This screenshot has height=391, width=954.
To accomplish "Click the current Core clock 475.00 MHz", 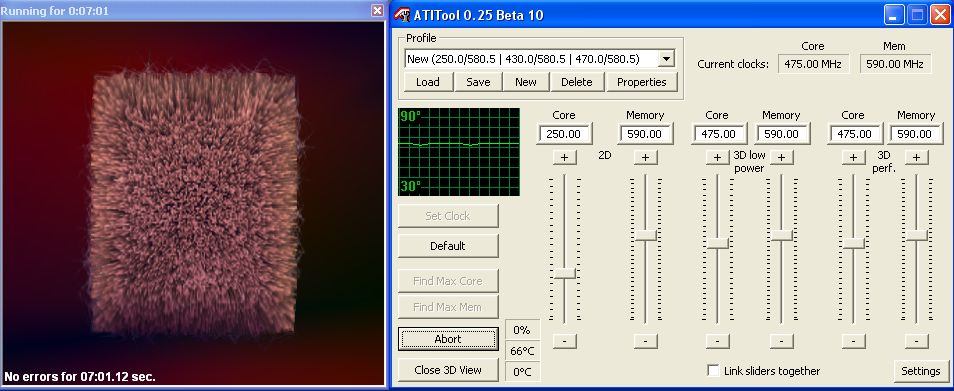I will tap(813, 64).
